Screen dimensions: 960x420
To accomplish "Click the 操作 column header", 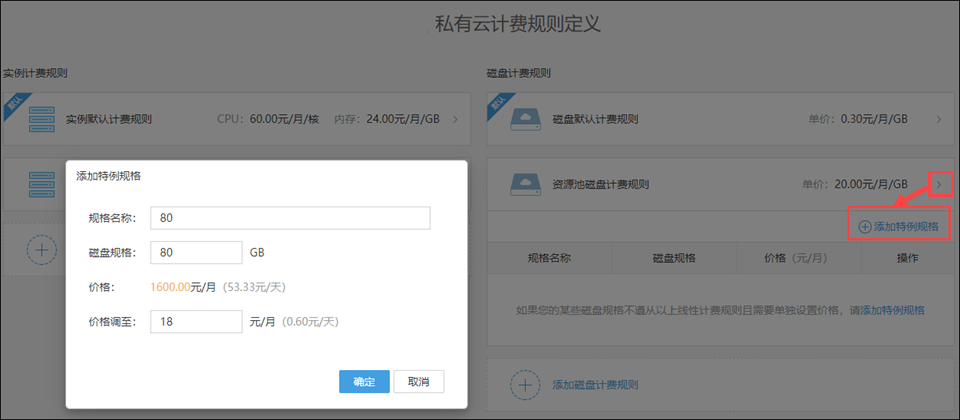I will [x=907, y=258].
